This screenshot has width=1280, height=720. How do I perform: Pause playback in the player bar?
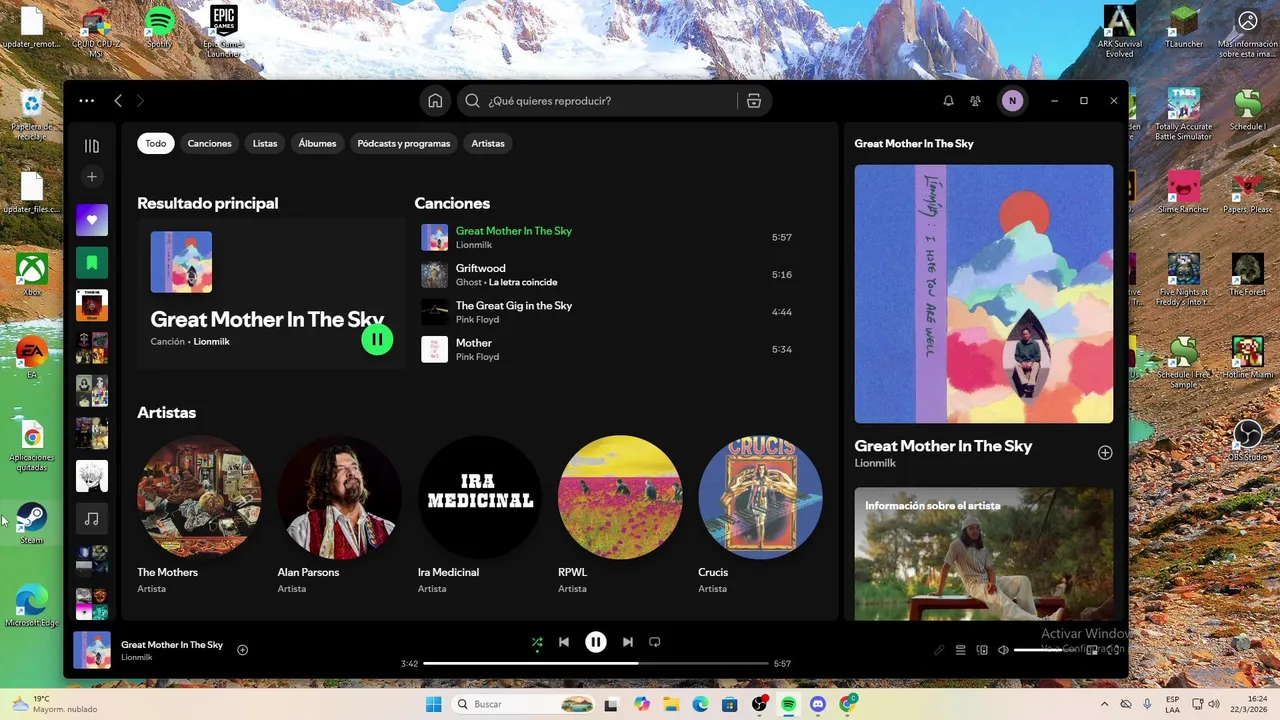point(596,642)
